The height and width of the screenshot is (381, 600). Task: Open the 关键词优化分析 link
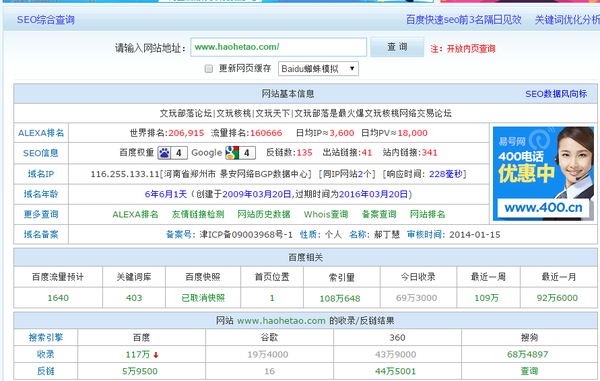(567, 20)
